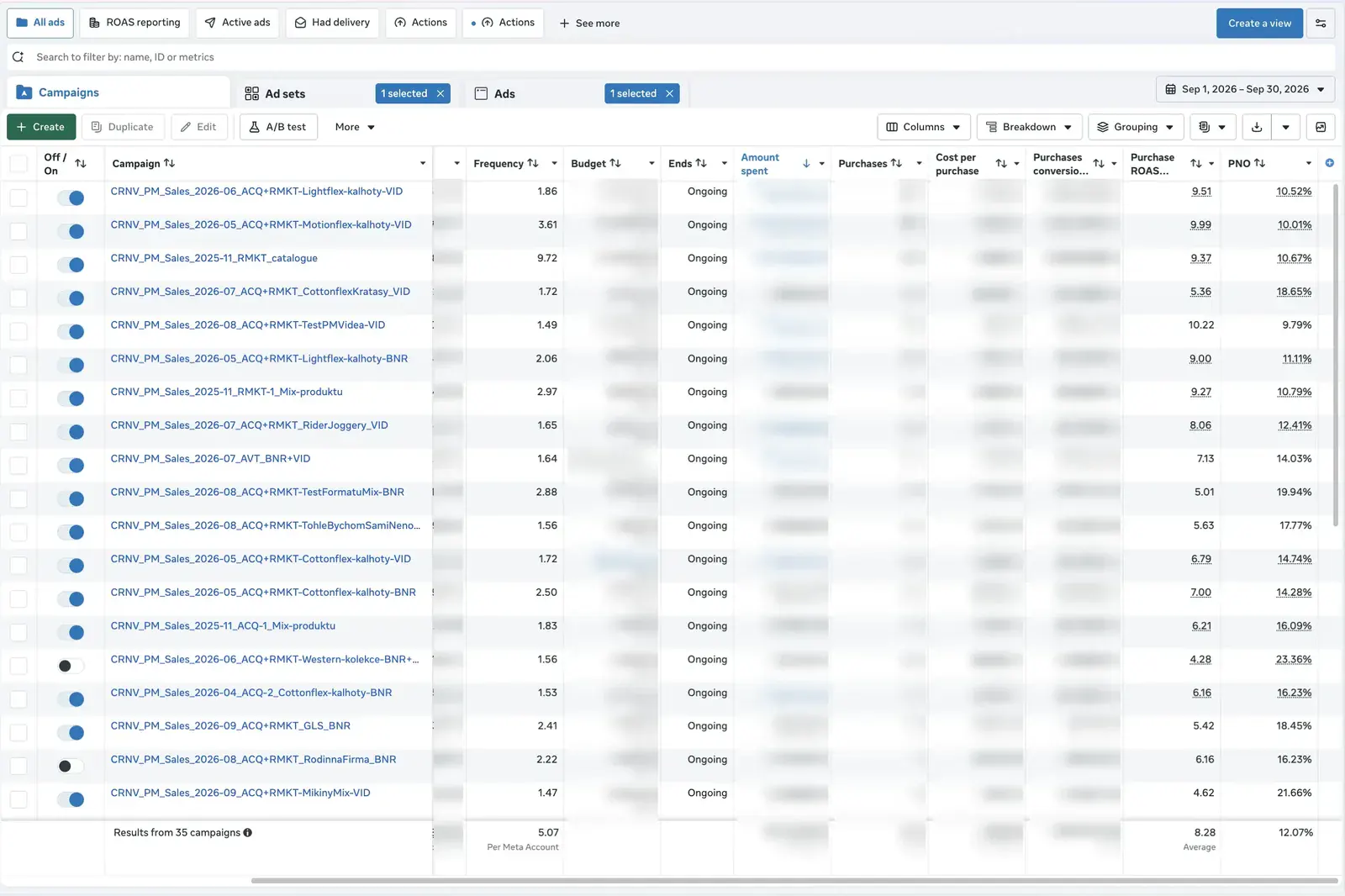Add a column with plus icon
This screenshot has height=896, width=1345.
(1329, 163)
